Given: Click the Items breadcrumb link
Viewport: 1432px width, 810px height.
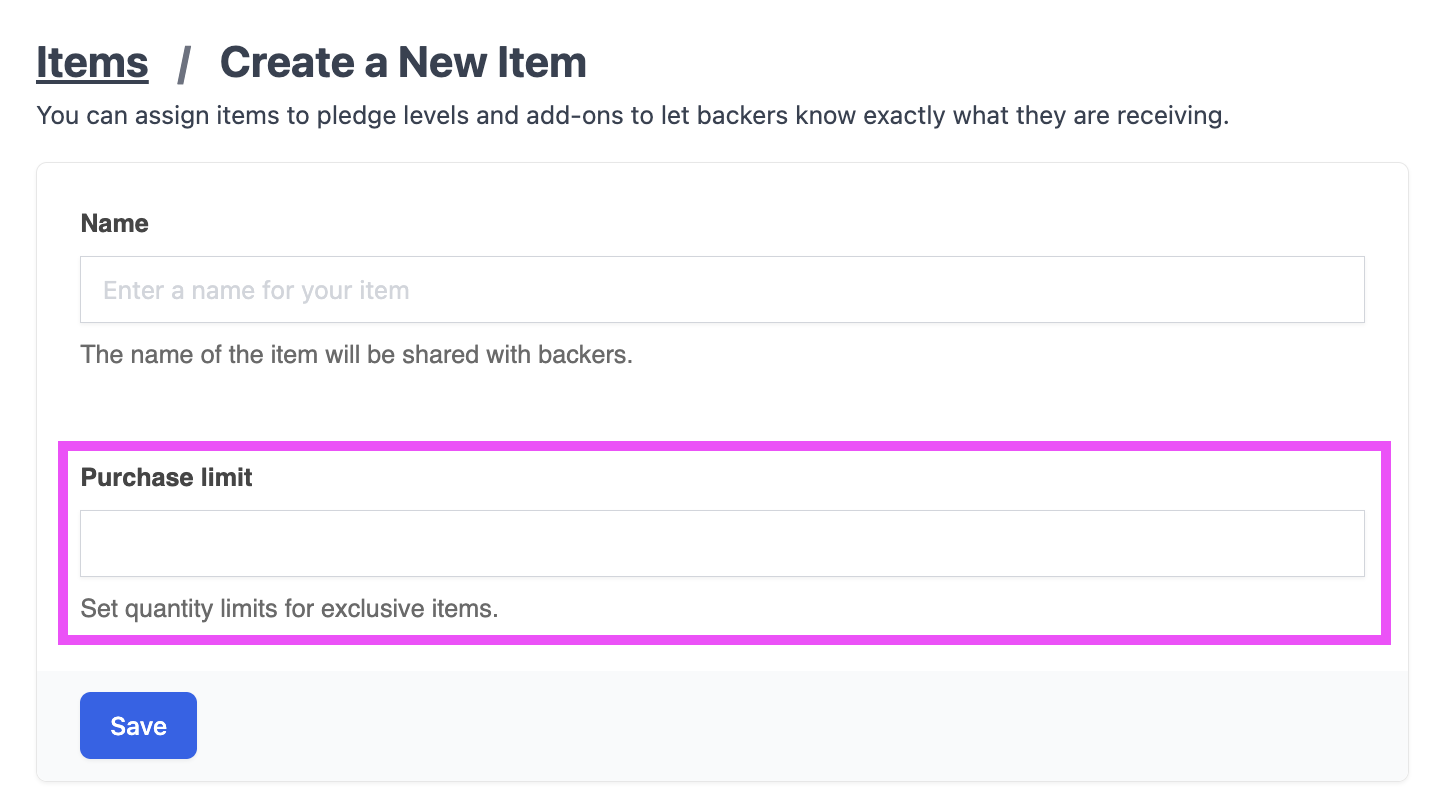Looking at the screenshot, I should point(92,62).
